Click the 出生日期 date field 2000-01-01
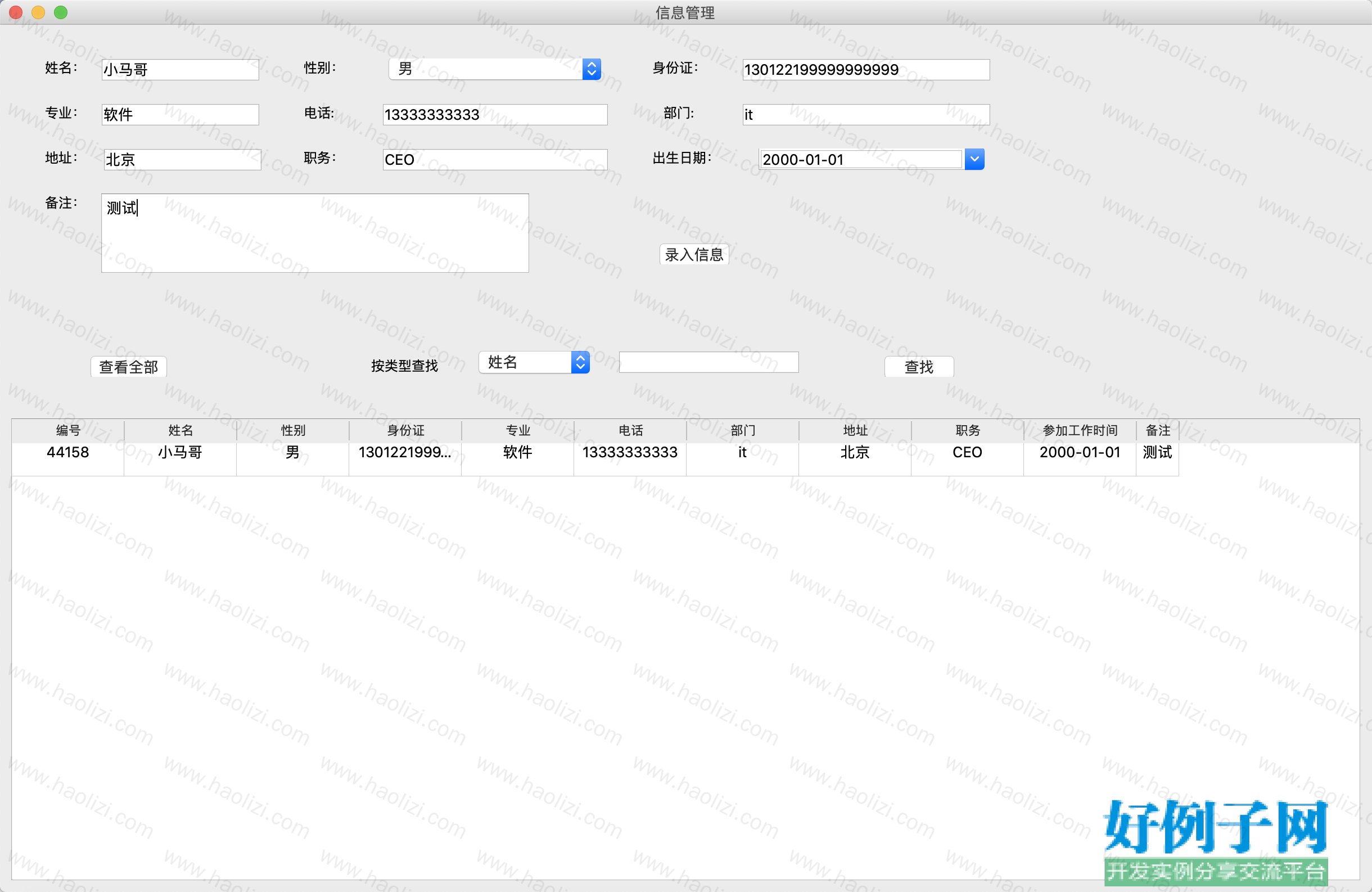Image resolution: width=1372 pixels, height=892 pixels. pyautogui.click(x=861, y=159)
